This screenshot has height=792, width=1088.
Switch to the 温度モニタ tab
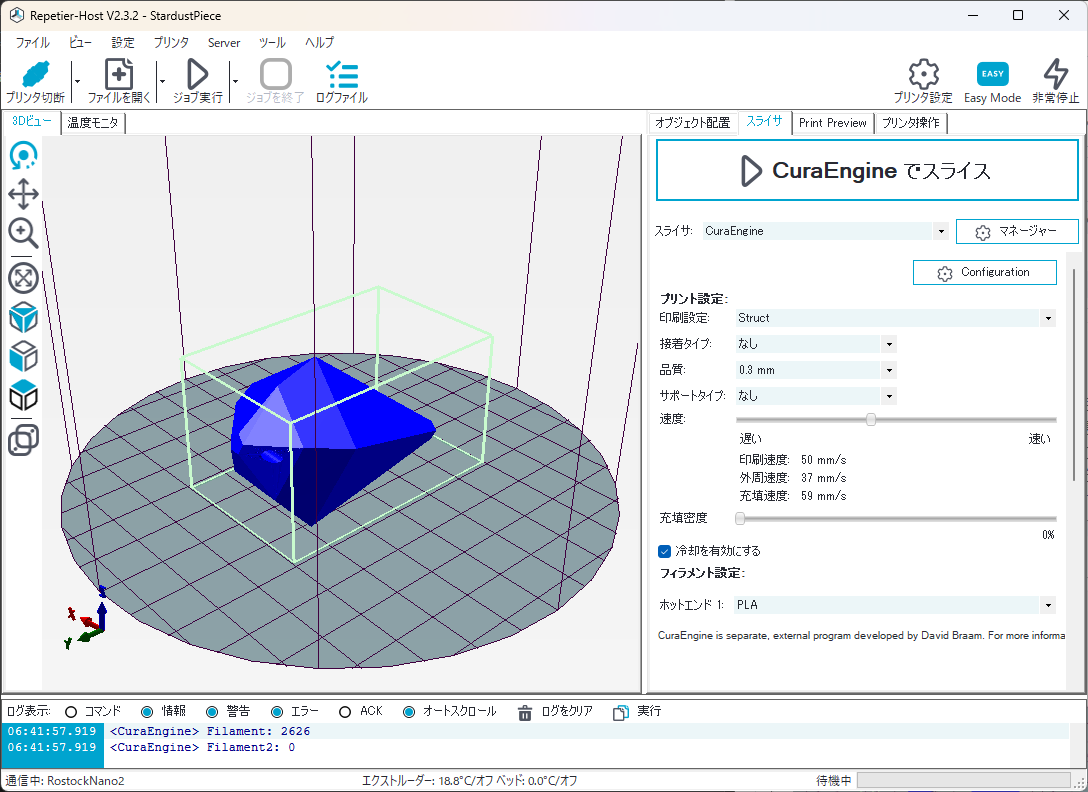pyautogui.click(x=93, y=123)
